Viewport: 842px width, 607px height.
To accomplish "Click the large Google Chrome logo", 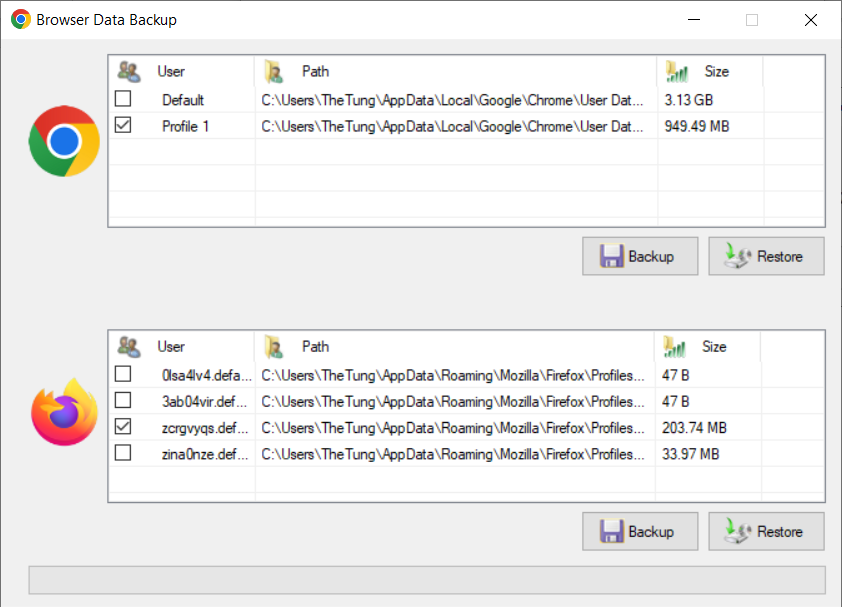I will pyautogui.click(x=64, y=141).
